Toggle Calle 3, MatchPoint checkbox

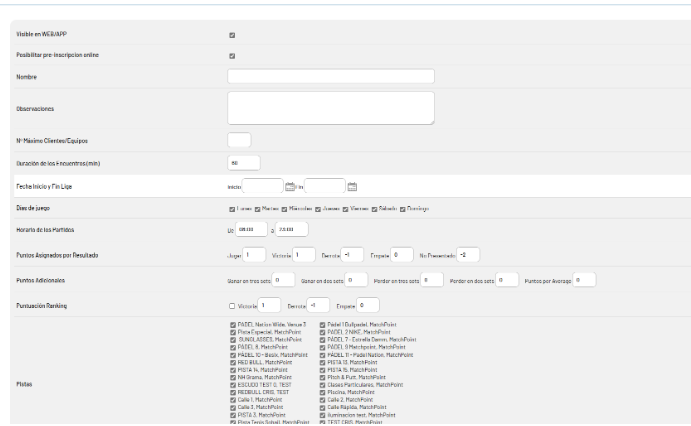pyautogui.click(x=233, y=407)
